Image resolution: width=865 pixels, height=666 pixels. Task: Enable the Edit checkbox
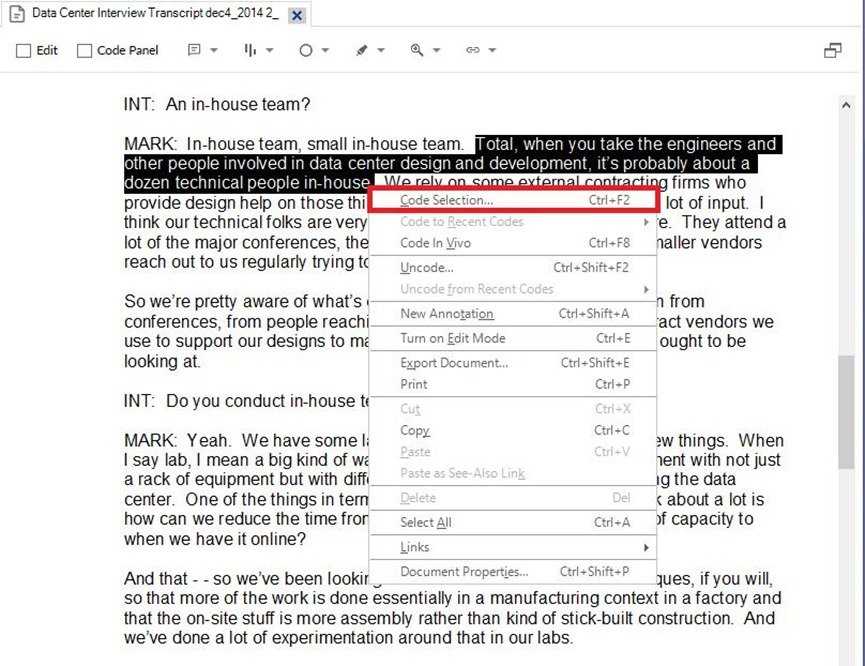(x=23, y=51)
